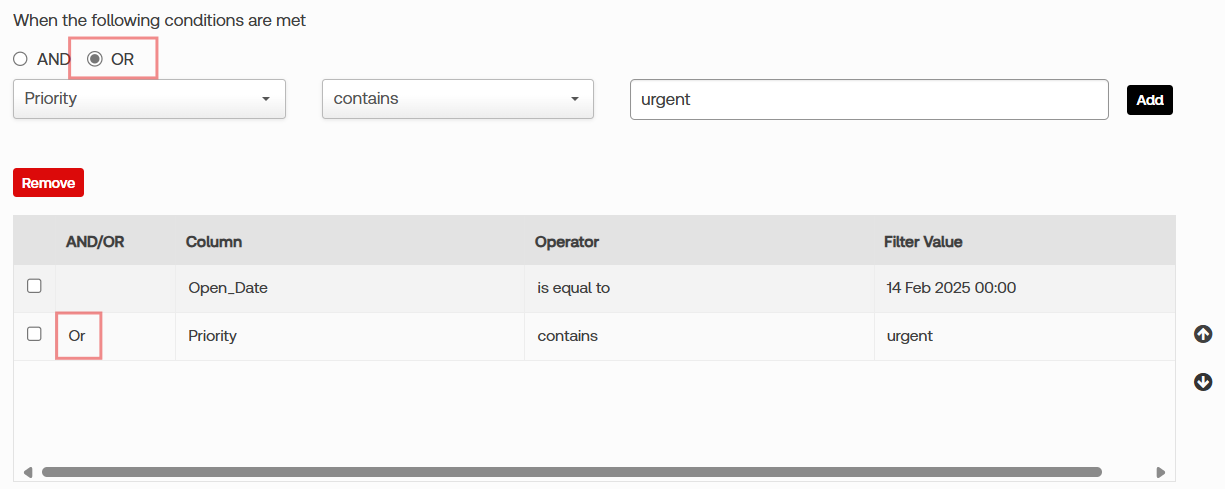Click the Operator table header

tap(567, 242)
